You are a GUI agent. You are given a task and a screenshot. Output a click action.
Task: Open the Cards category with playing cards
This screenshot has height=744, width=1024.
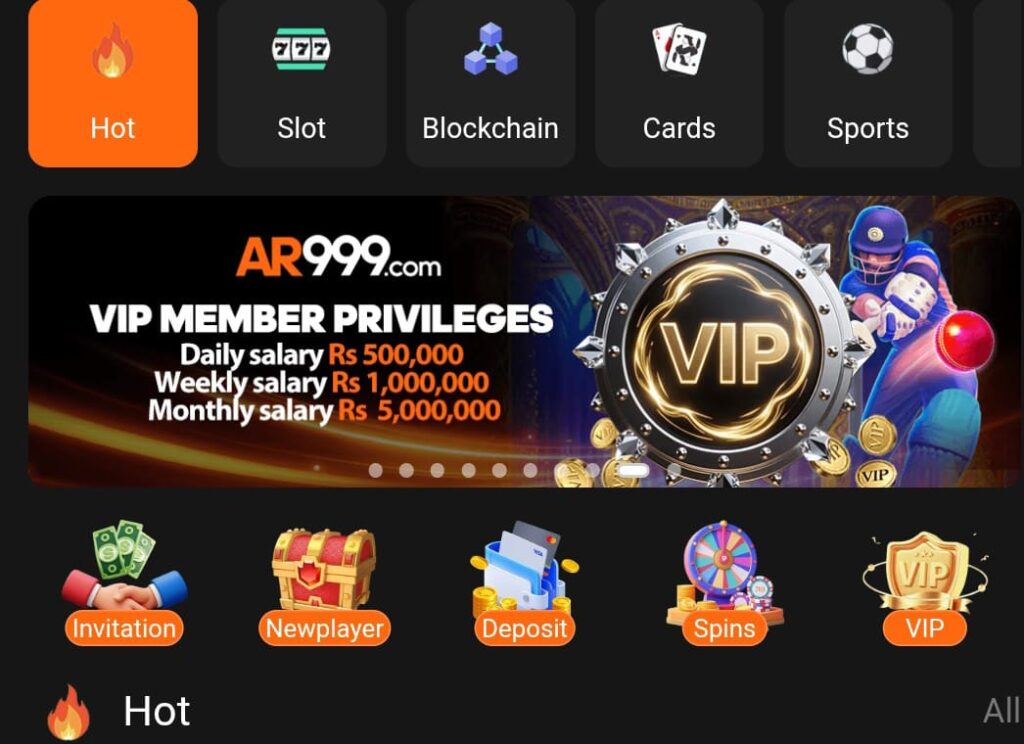pyautogui.click(x=679, y=83)
